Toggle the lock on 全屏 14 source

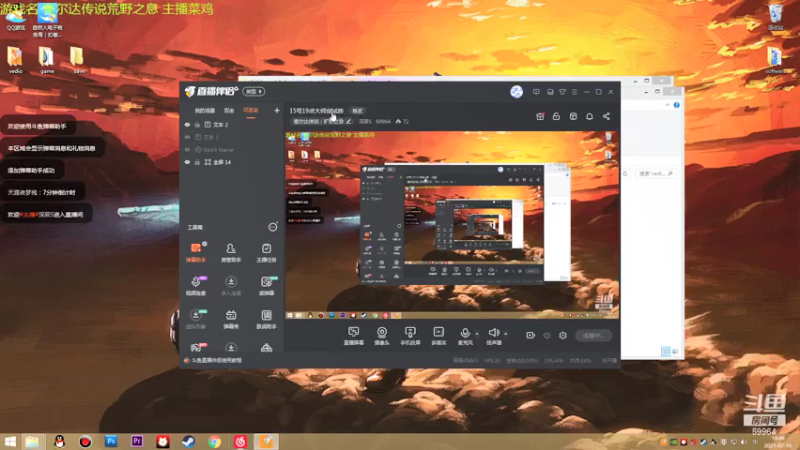(x=197, y=162)
